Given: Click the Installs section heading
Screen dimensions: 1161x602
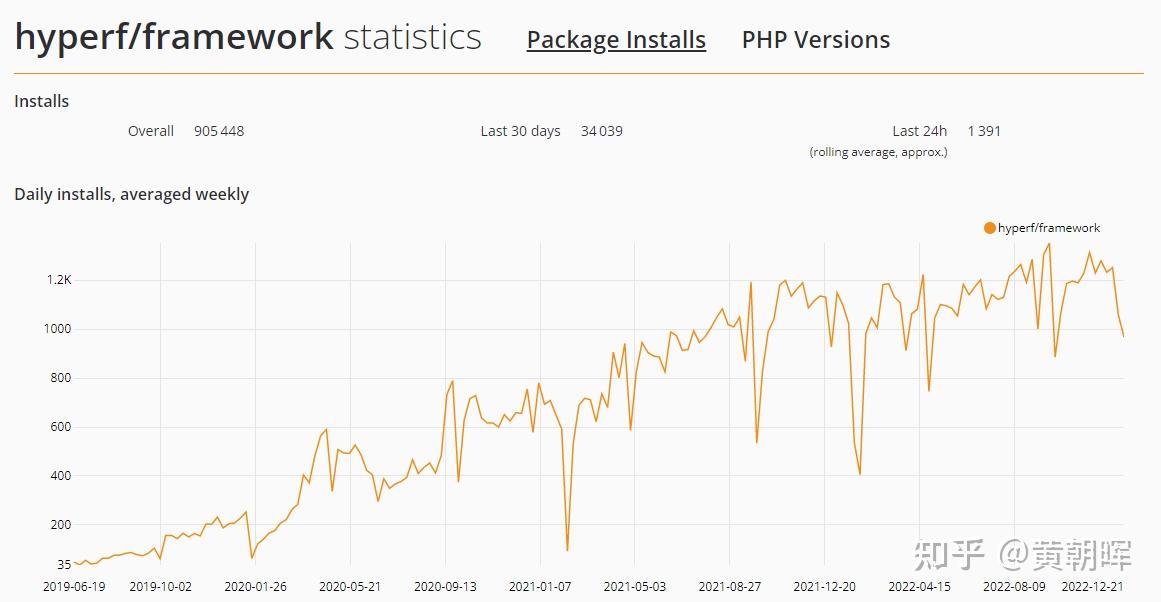Looking at the screenshot, I should [x=42, y=101].
